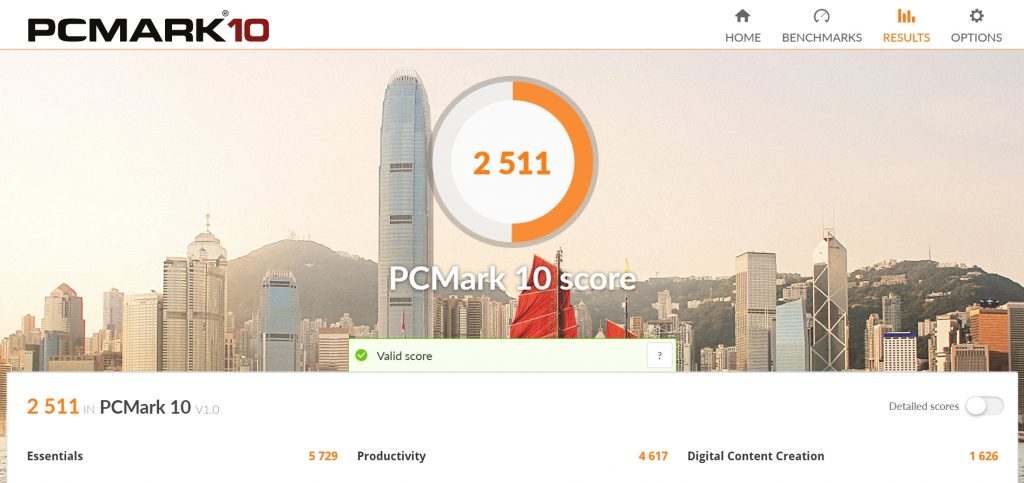1024x483 pixels.
Task: Click the green valid score checkmark icon
Action: (361, 356)
